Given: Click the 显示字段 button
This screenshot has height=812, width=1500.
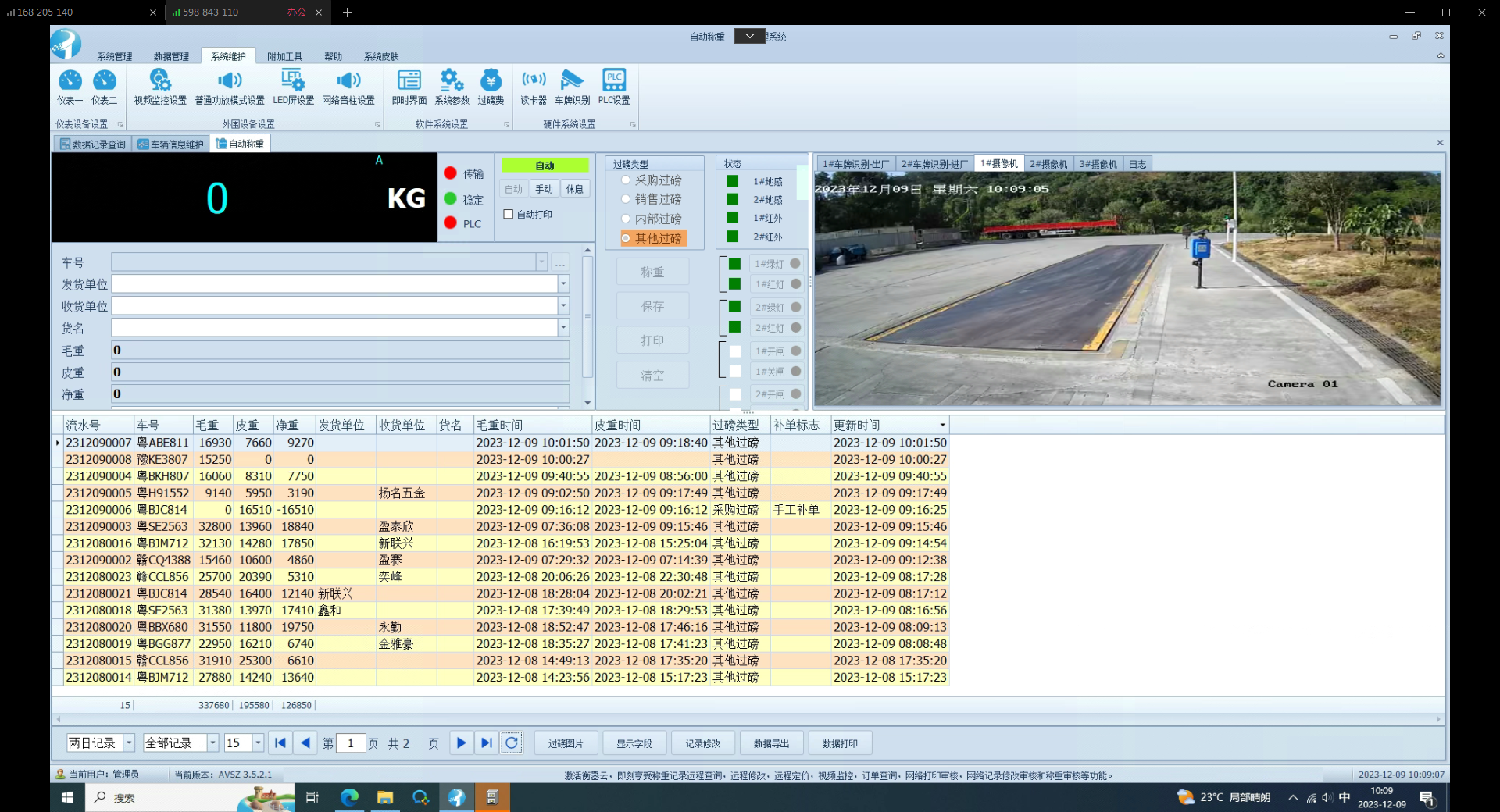Looking at the screenshot, I should point(634,743).
